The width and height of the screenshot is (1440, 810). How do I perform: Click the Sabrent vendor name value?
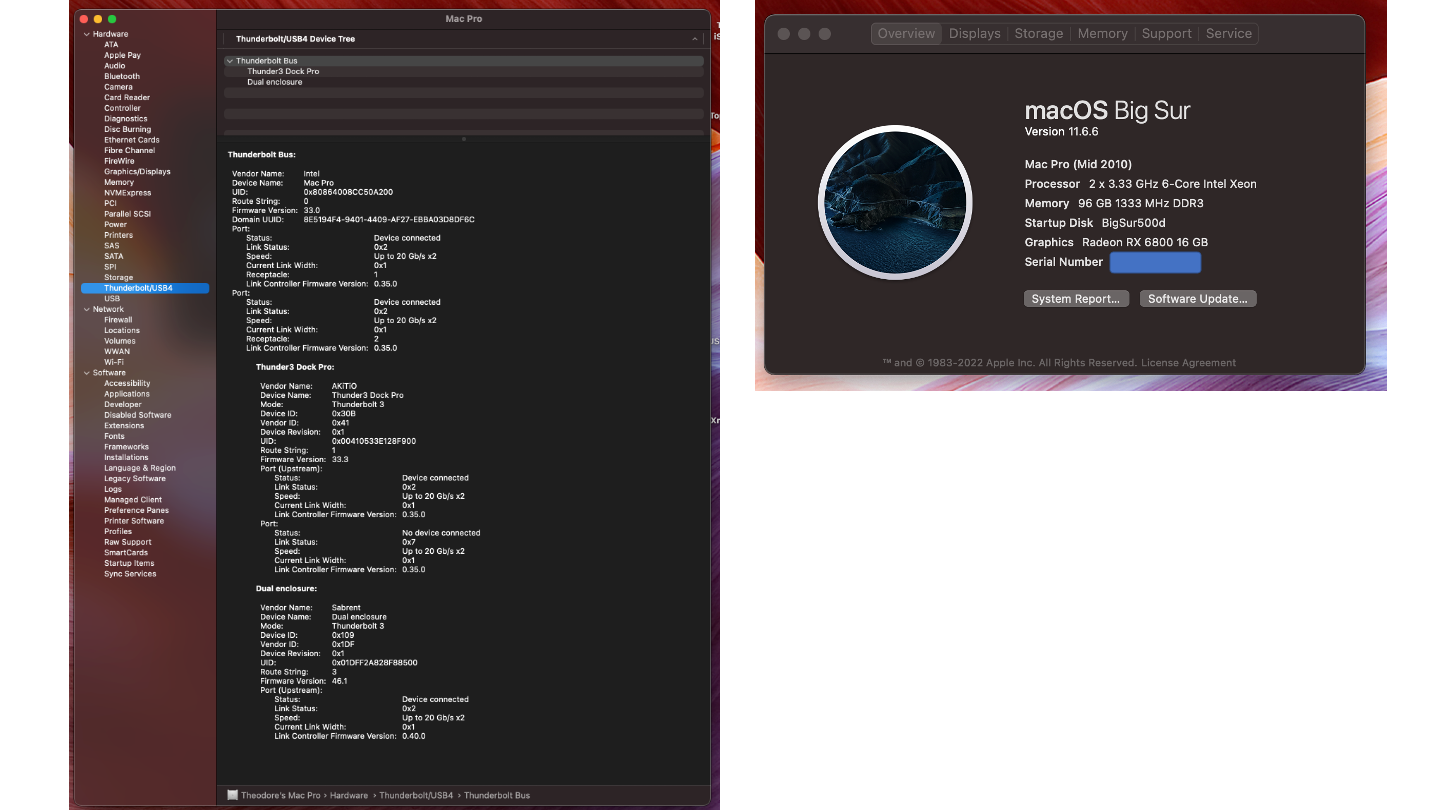click(346, 608)
